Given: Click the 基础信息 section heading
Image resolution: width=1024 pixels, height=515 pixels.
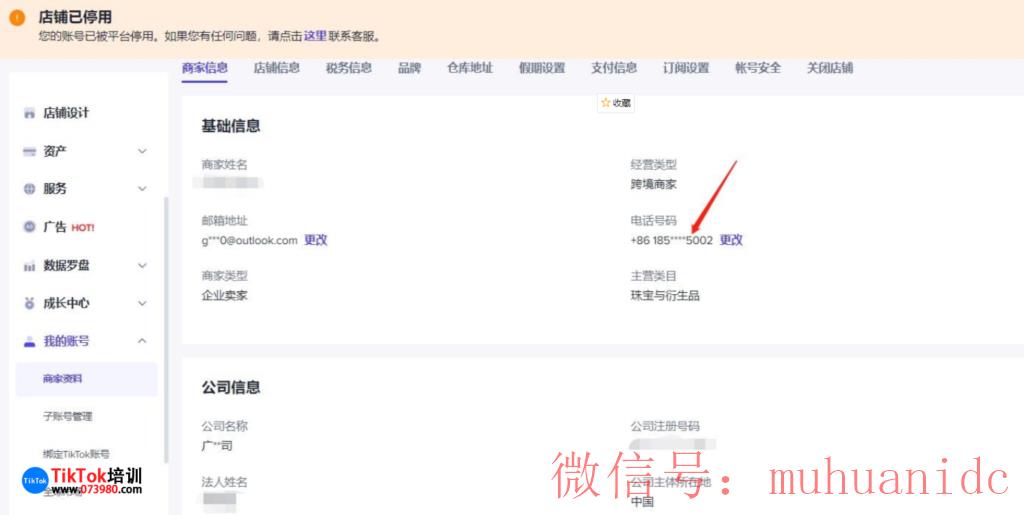Looking at the screenshot, I should tap(231, 126).
